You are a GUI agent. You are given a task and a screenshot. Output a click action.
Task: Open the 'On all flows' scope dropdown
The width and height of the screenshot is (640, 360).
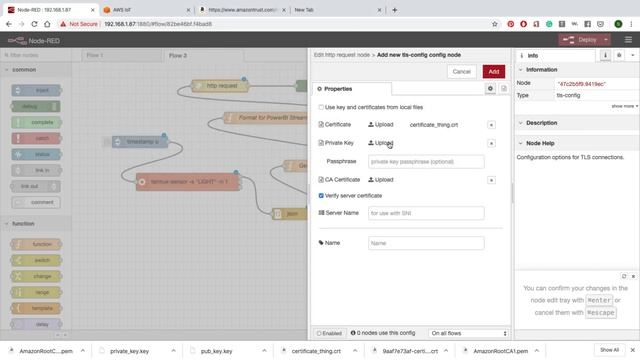pyautogui.click(x=469, y=333)
